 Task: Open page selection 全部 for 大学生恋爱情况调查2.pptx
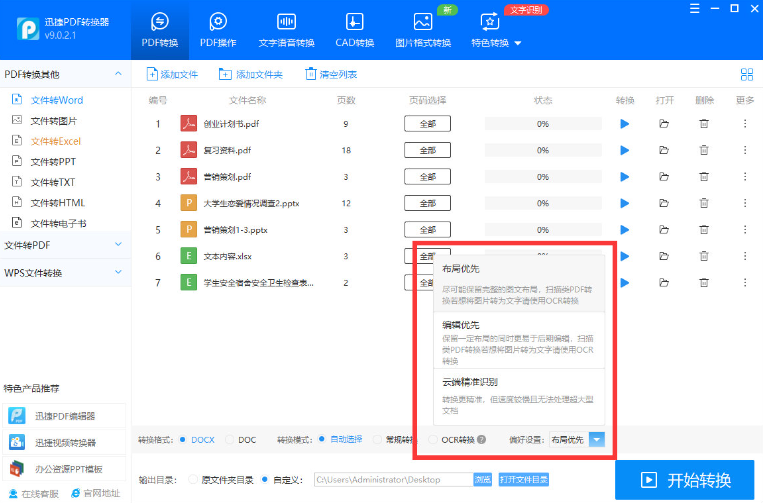coord(427,203)
